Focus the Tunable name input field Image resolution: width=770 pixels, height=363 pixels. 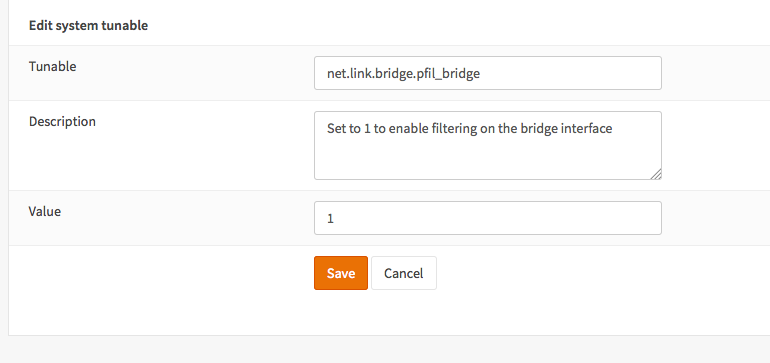point(488,73)
